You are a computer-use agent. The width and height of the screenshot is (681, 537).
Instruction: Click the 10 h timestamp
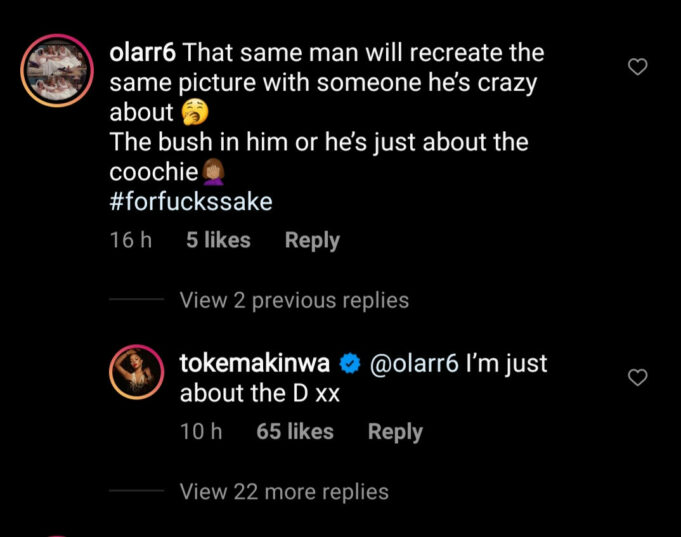(201, 432)
